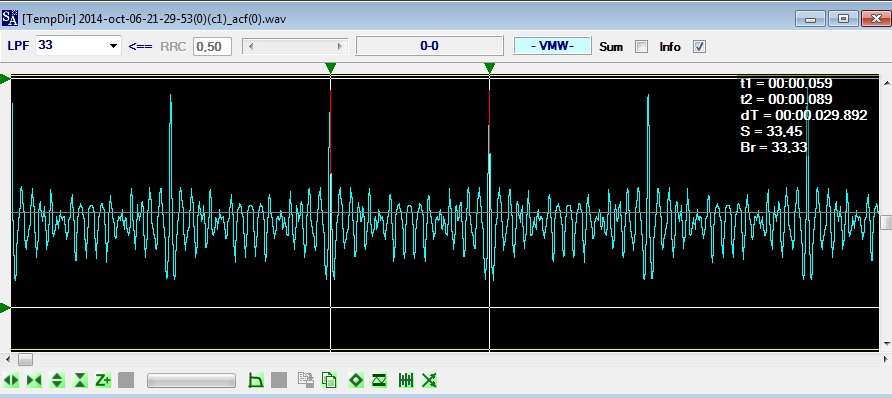This screenshot has height=398, width=892.
Task: Click the - VMW- button
Action: [x=552, y=46]
